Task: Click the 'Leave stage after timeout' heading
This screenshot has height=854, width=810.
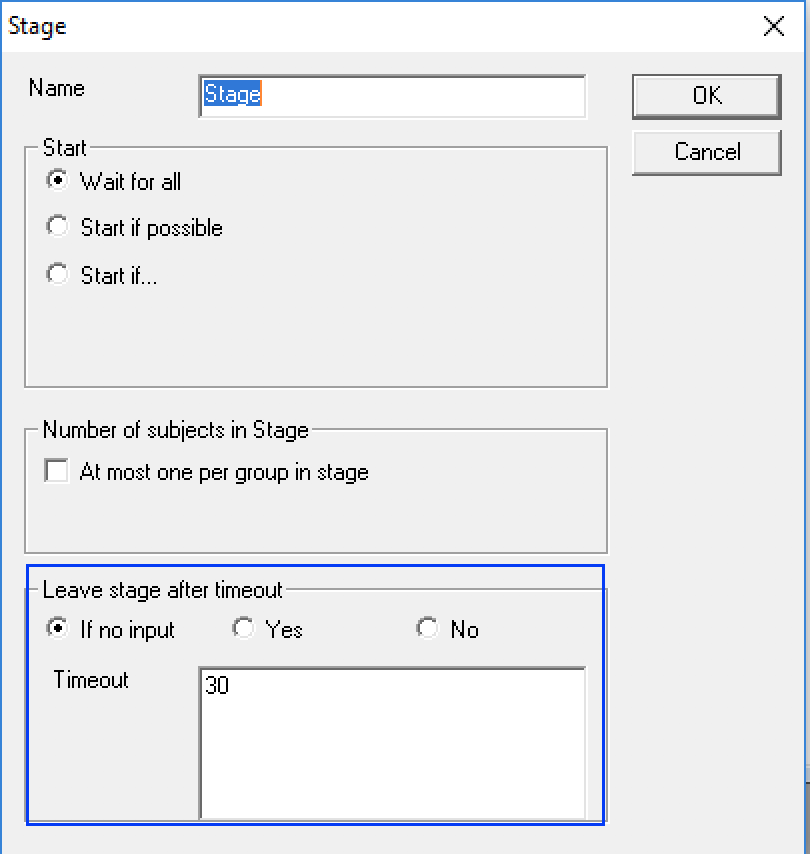Action: coord(163,590)
